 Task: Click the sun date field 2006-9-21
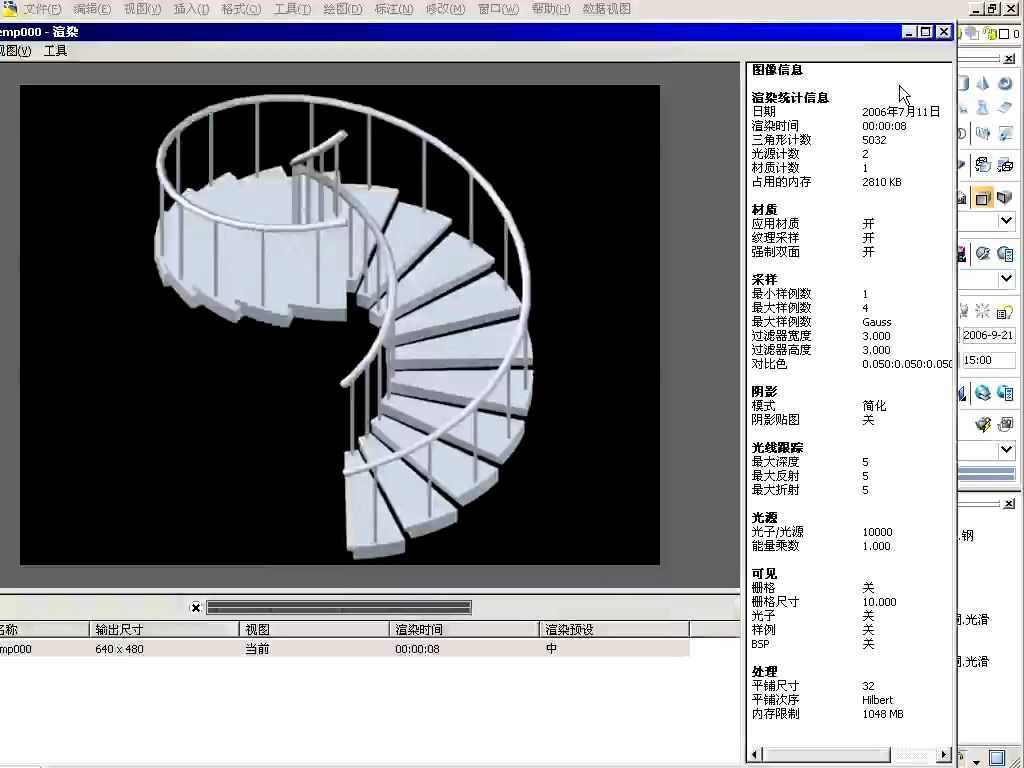pos(987,335)
